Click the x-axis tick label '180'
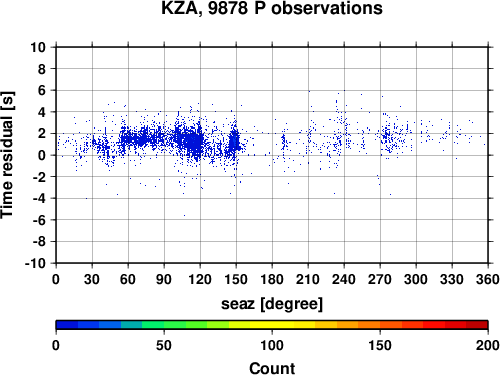500x375 pixels. click(272, 279)
